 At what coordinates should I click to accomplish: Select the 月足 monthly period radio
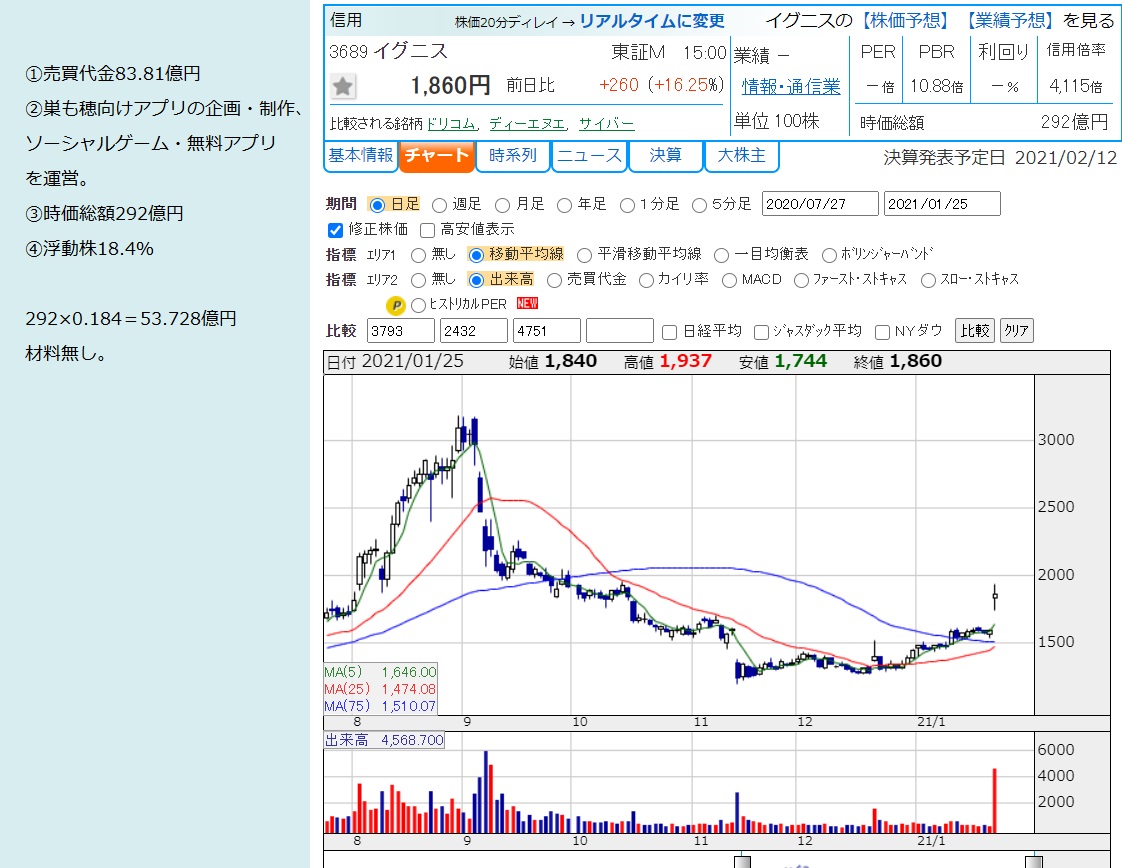tap(502, 205)
